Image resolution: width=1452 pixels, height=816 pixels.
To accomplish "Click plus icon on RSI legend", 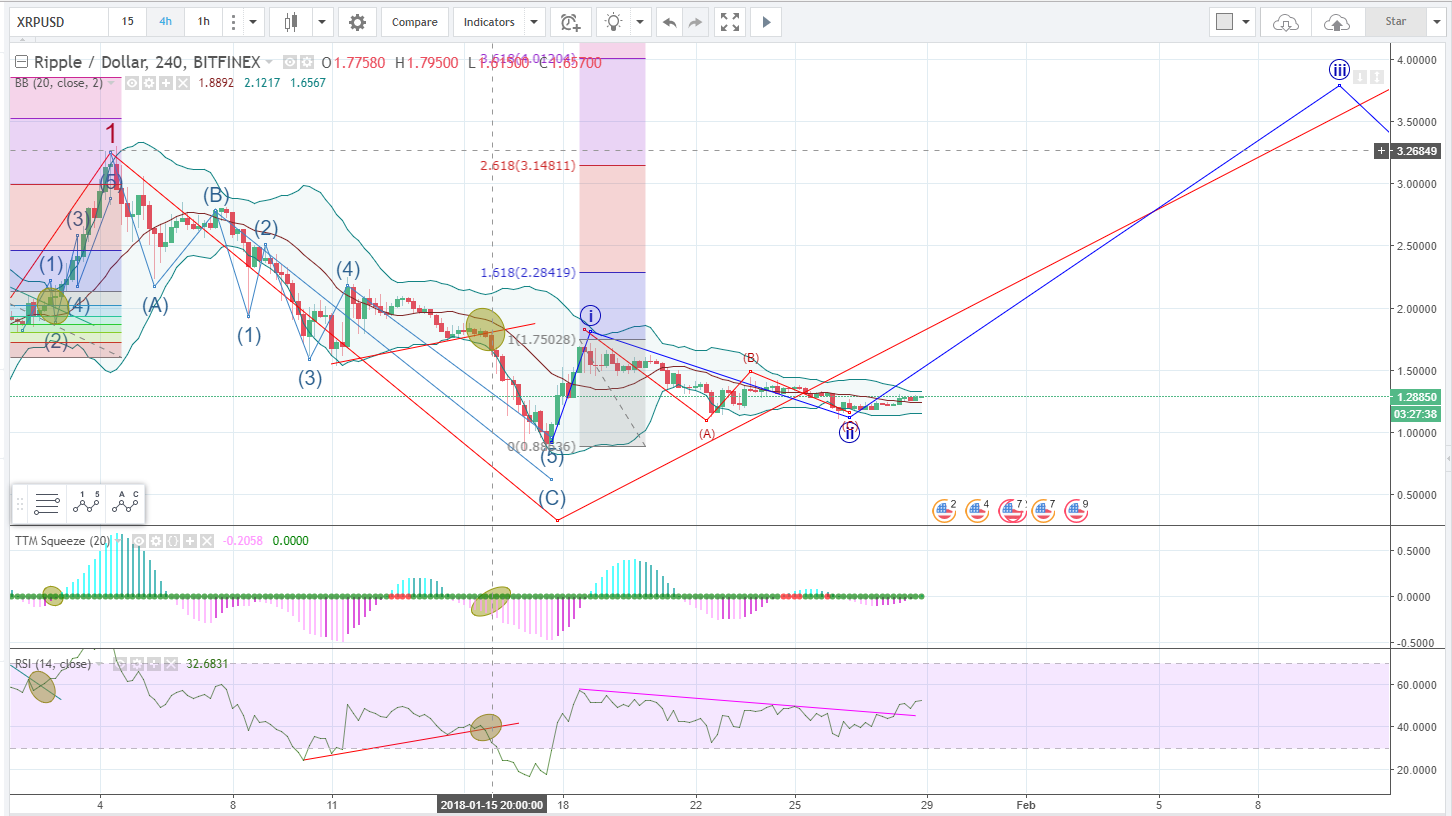I will (x=154, y=664).
